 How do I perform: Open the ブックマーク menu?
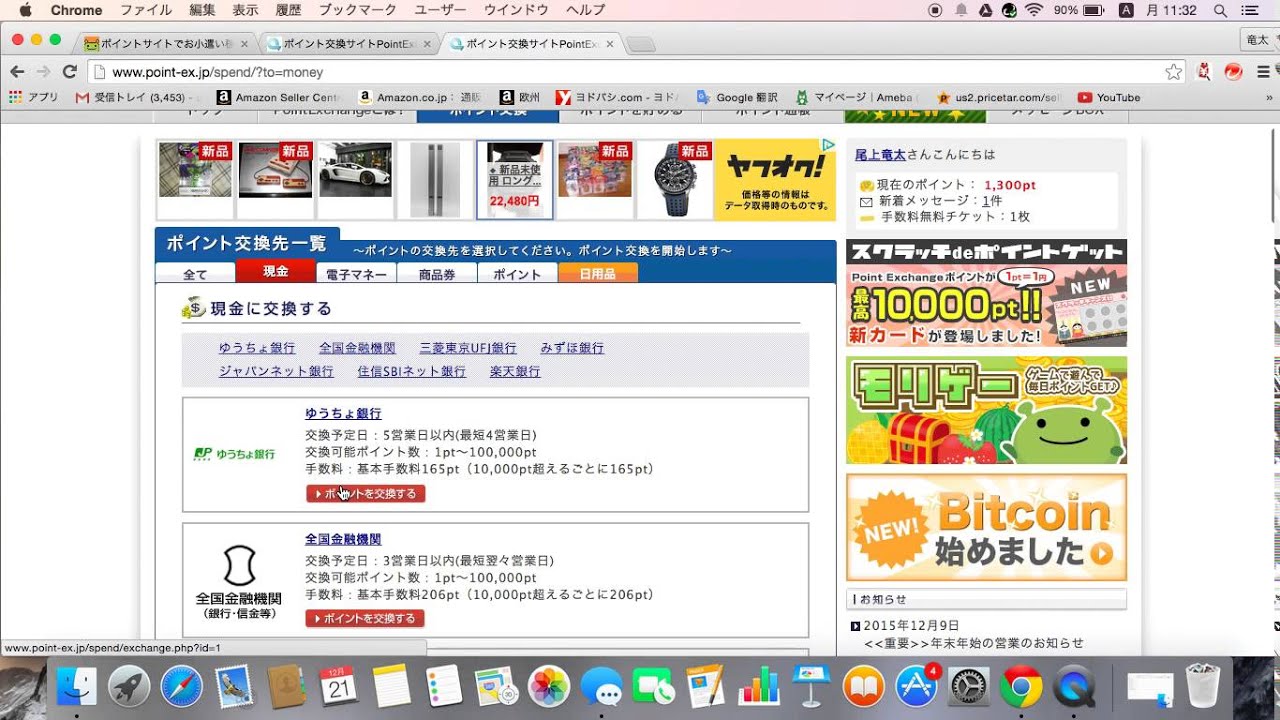pyautogui.click(x=358, y=10)
